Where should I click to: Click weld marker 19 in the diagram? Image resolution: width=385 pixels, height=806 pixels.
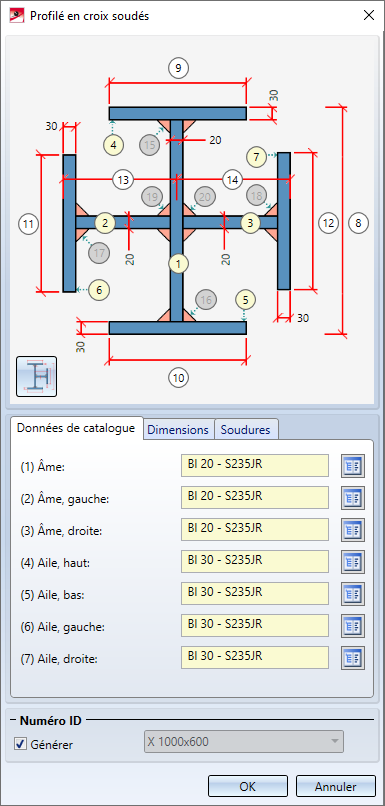coord(152,197)
